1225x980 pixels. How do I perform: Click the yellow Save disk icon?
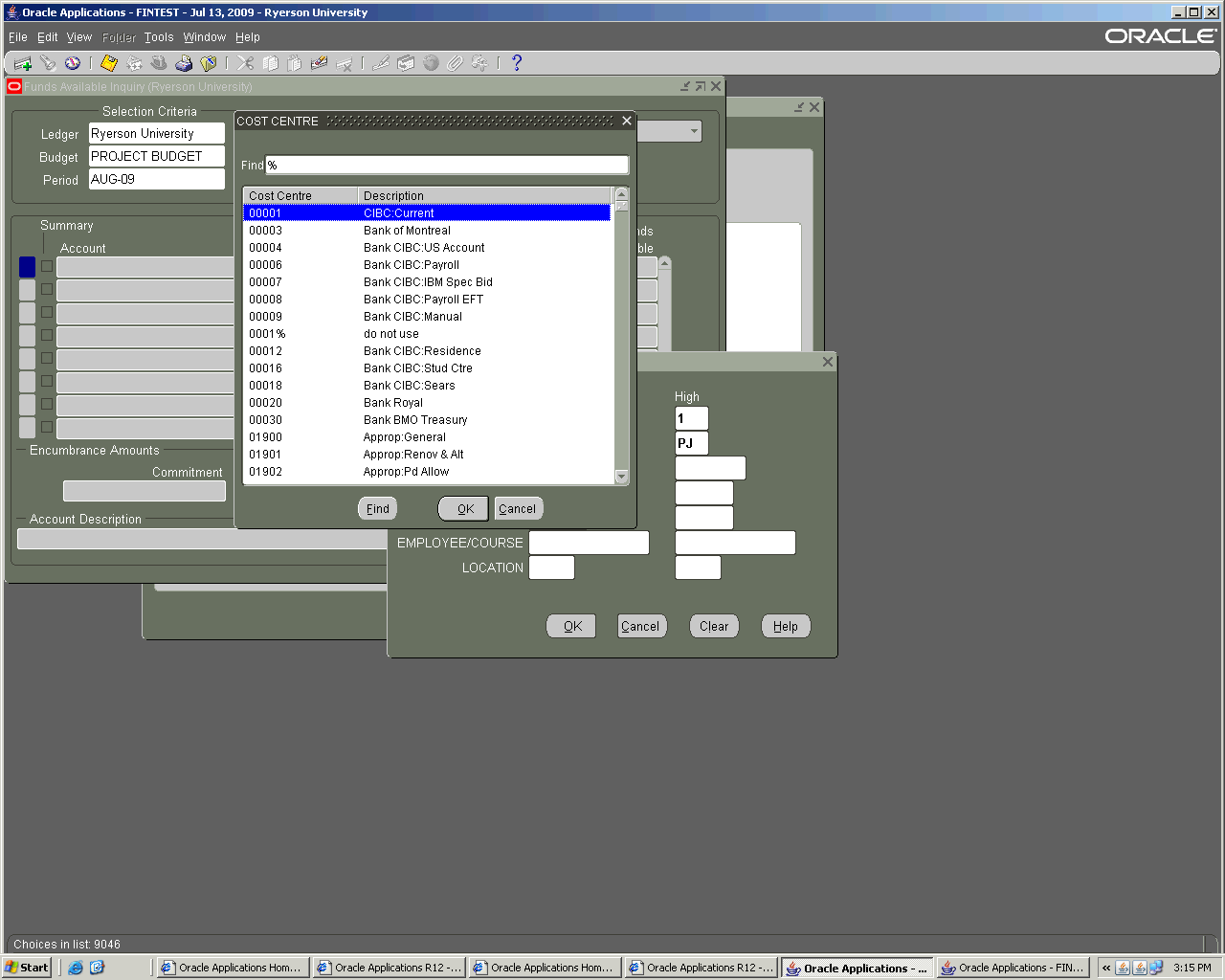click(x=109, y=63)
